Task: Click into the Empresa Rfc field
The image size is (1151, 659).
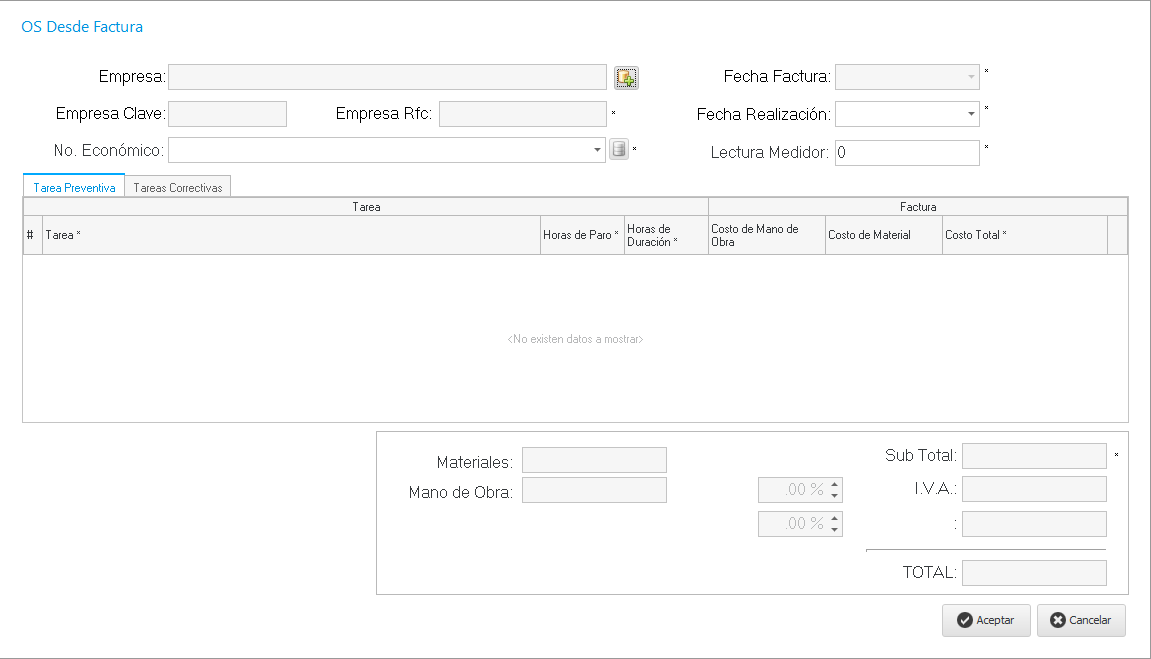Action: [522, 114]
